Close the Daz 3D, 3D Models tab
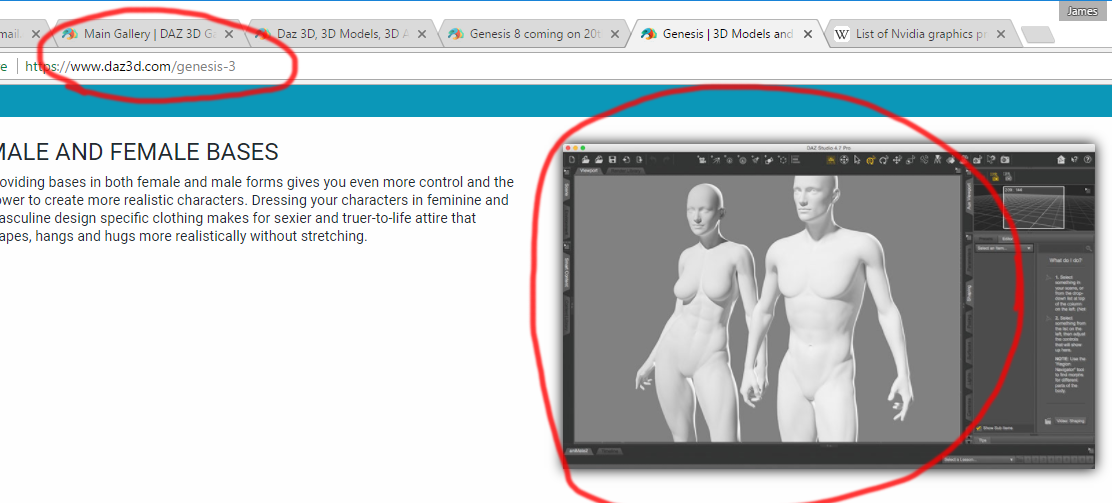Screen dimensions: 1112x503 point(422,33)
